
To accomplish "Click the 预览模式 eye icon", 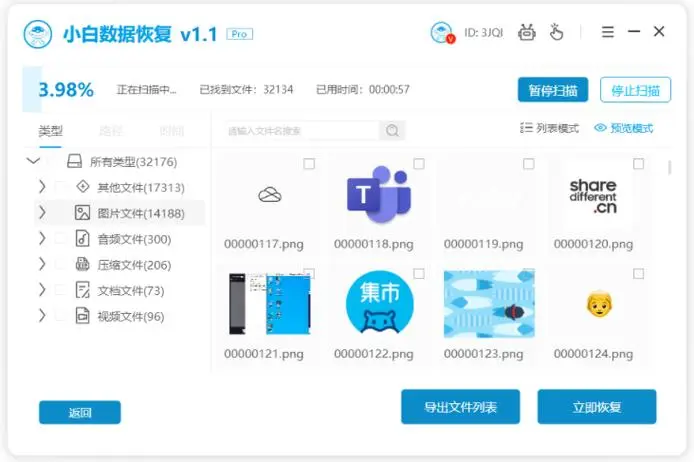I will click(600, 128).
